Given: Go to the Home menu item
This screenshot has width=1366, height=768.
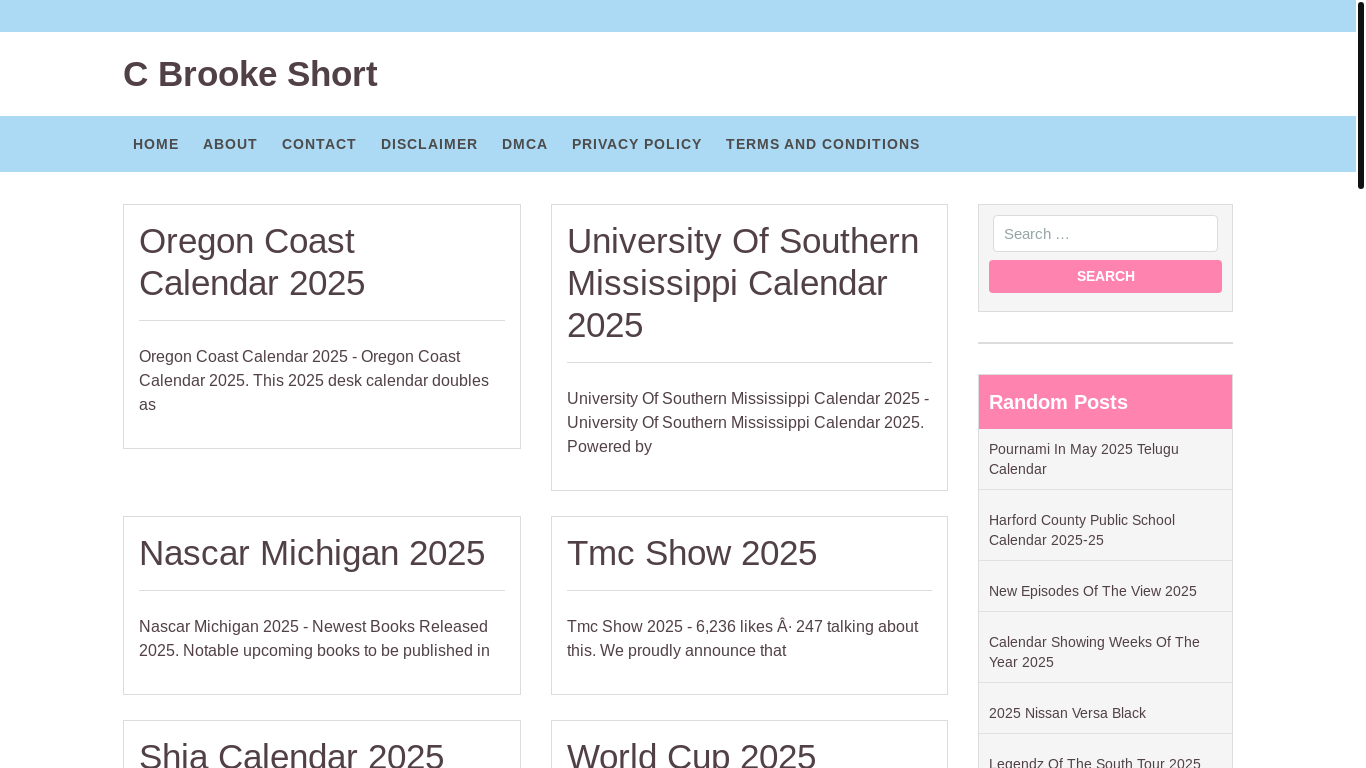Looking at the screenshot, I should click(x=156, y=144).
